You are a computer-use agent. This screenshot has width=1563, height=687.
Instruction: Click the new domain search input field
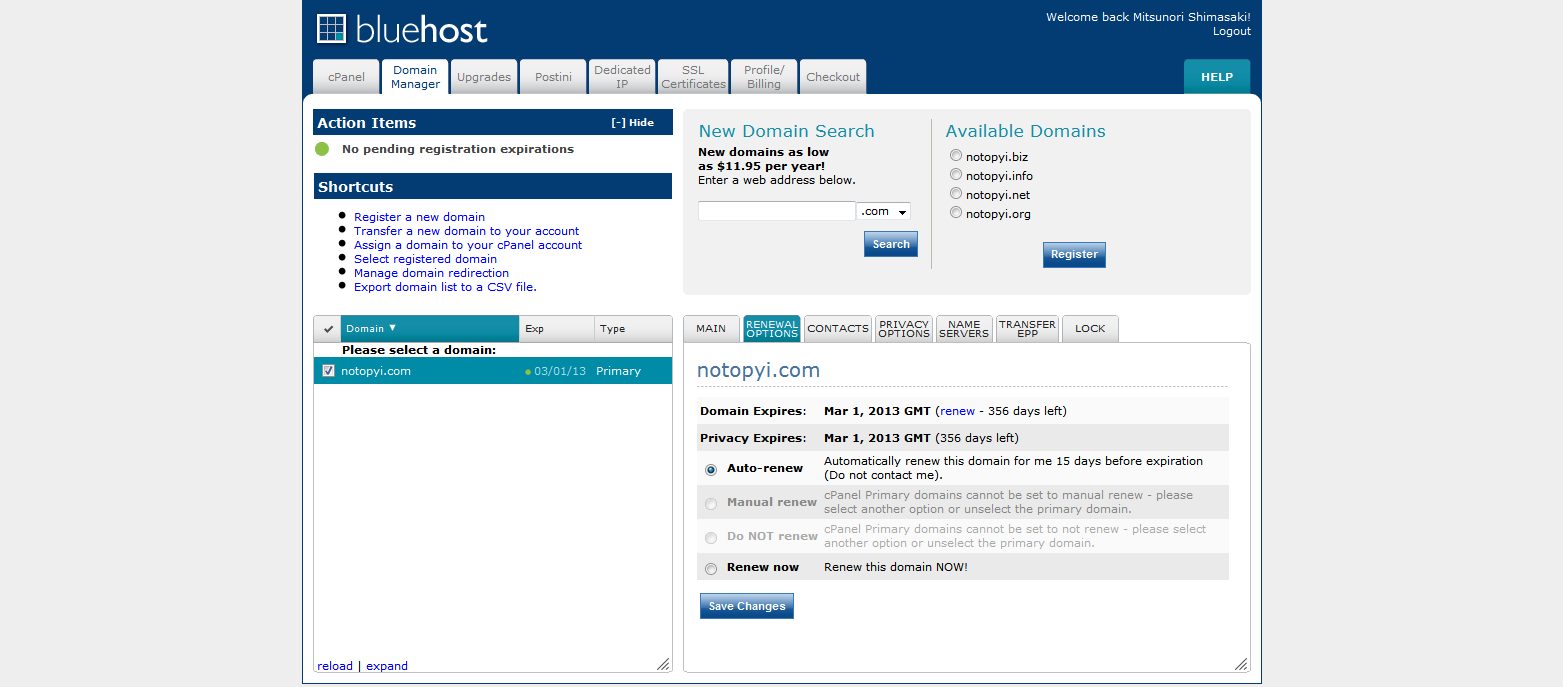[x=777, y=211]
